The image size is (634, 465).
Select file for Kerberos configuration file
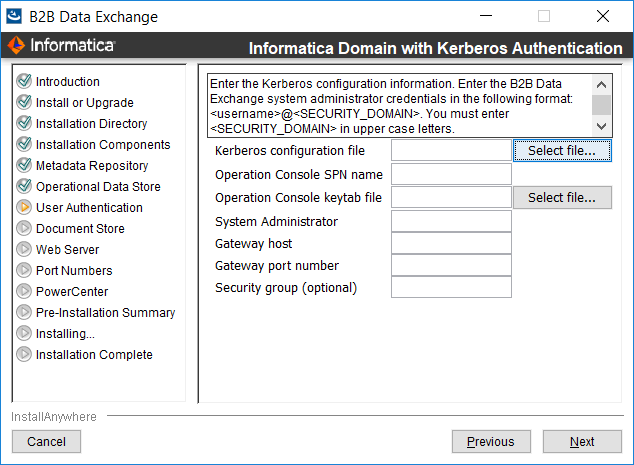(562, 151)
